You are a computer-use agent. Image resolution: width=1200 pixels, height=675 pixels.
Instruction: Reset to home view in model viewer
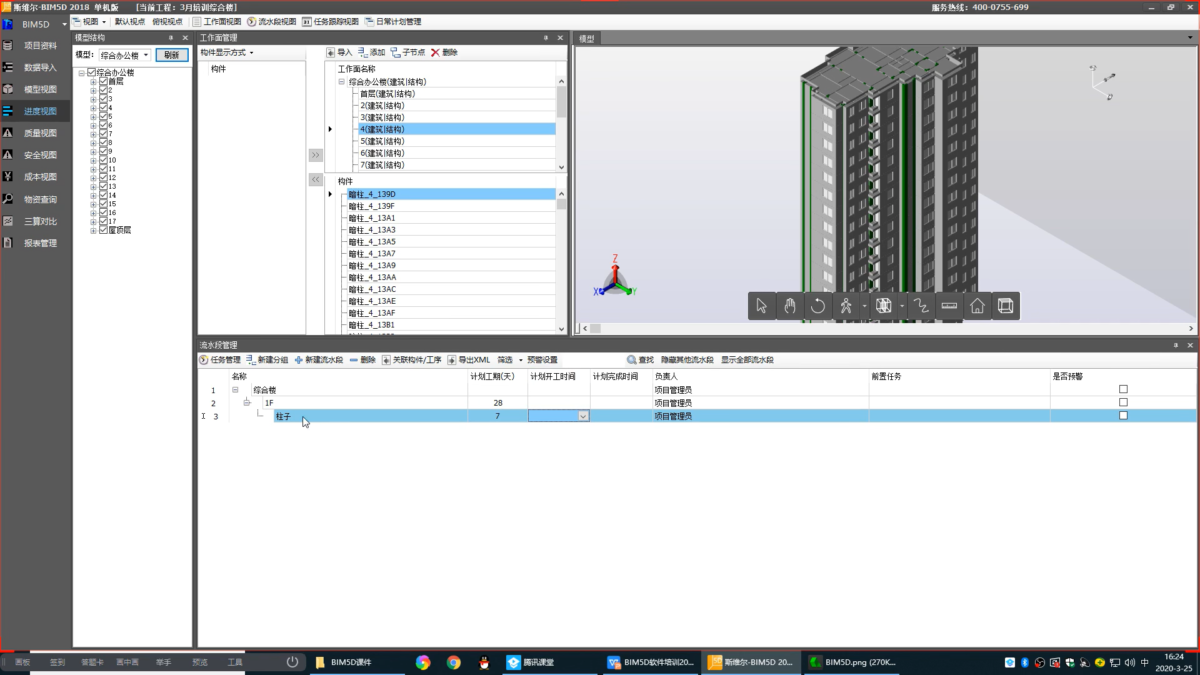click(978, 306)
